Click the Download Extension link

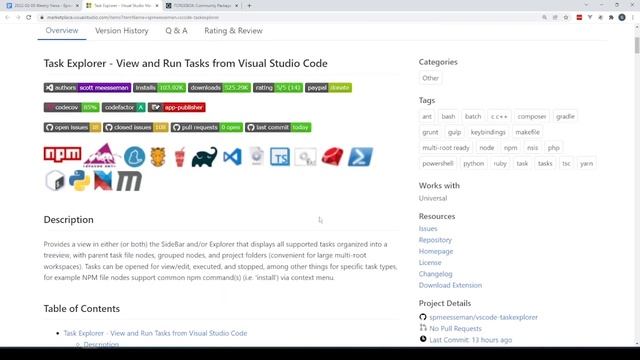click(x=450, y=285)
